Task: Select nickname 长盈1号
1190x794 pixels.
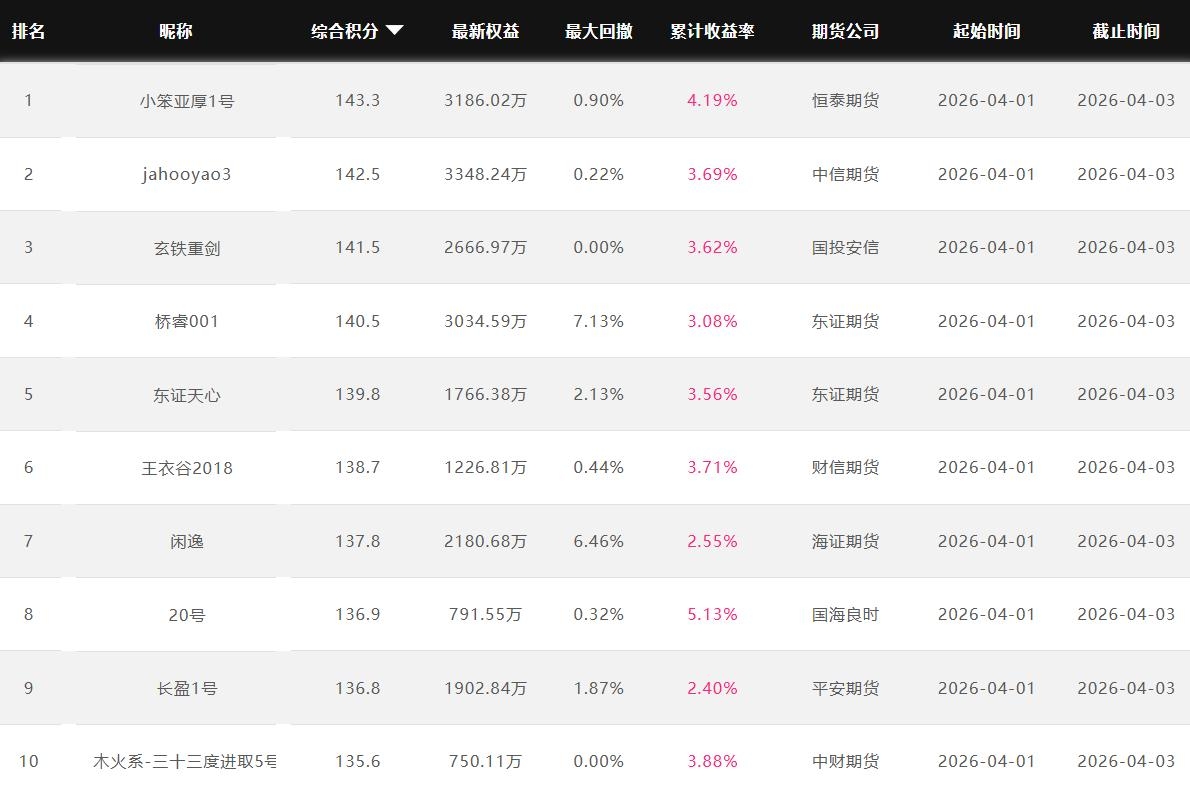Action: (x=187, y=688)
